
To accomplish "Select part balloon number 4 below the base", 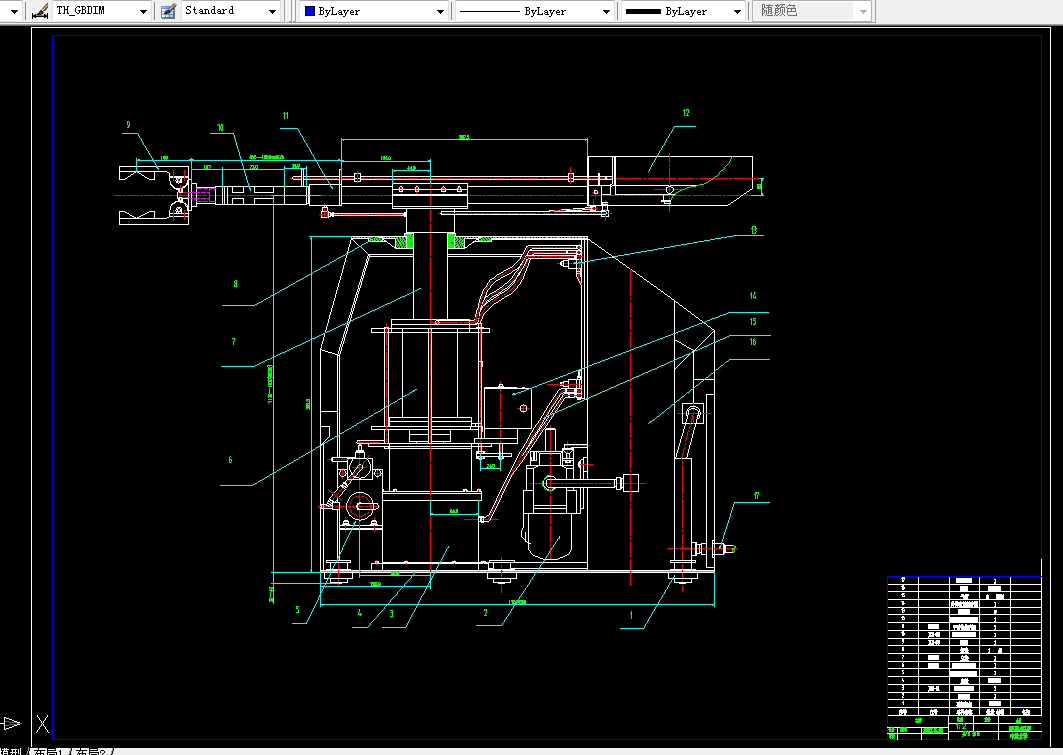I will pos(360,613).
